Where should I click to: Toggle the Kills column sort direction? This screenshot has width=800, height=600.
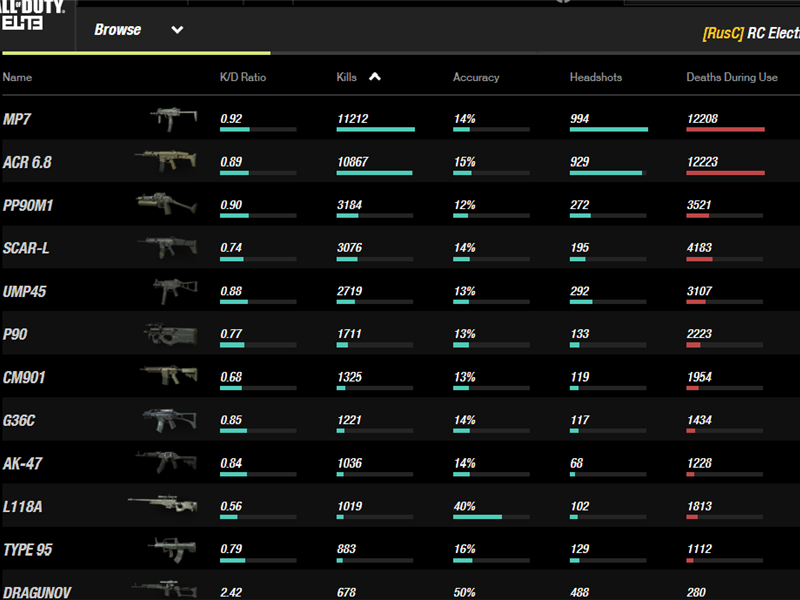coord(373,76)
